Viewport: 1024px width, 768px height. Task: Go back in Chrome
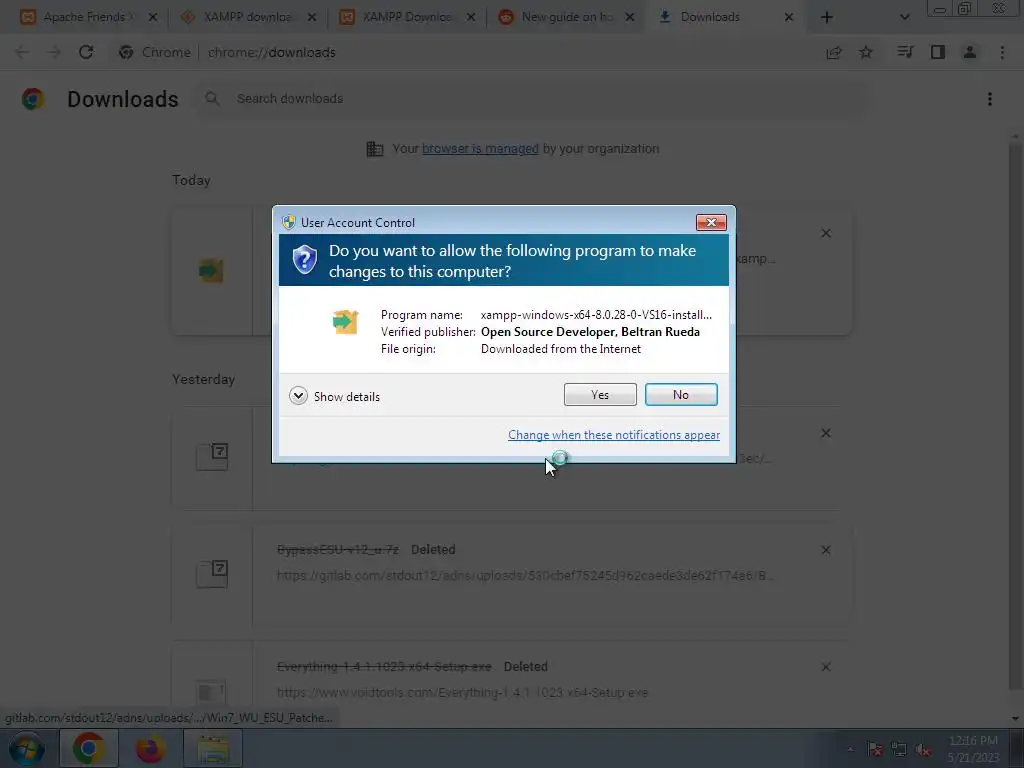point(22,52)
